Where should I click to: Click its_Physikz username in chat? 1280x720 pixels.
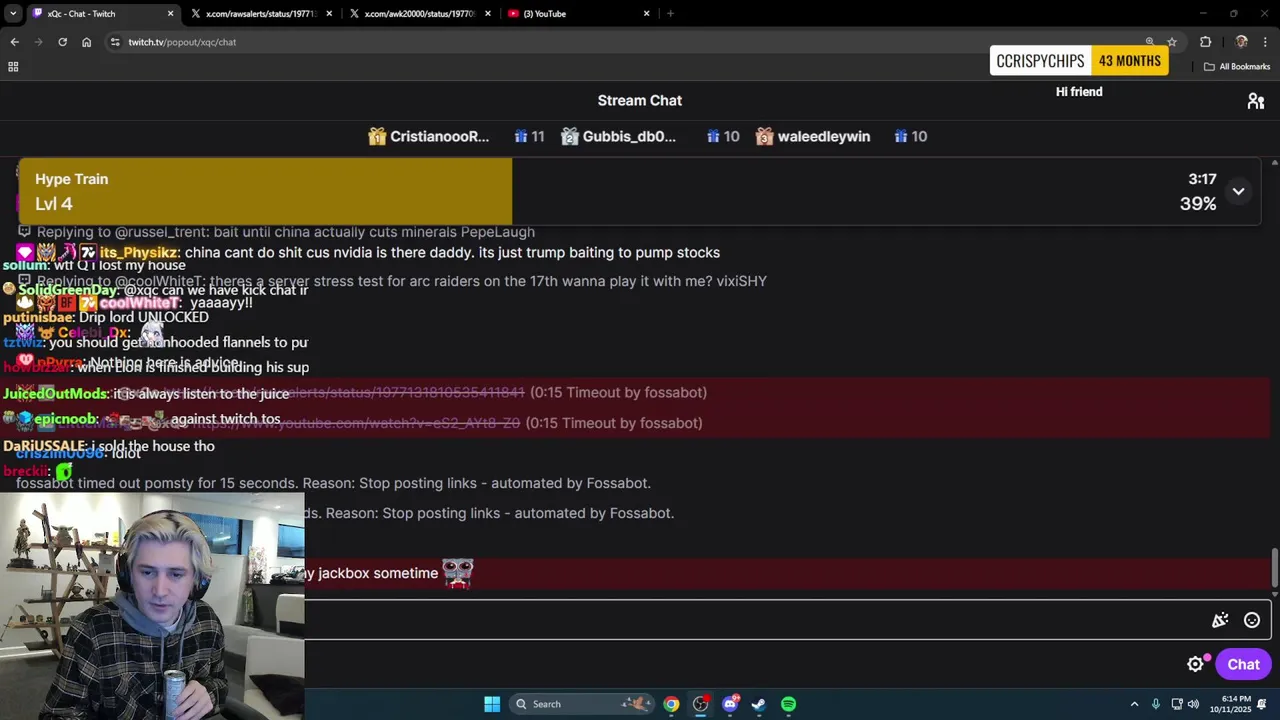pyautogui.click(x=139, y=253)
